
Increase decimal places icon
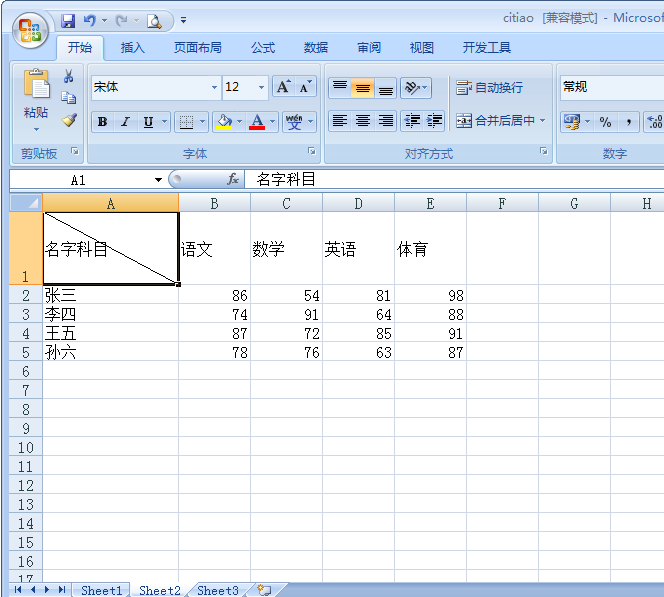[x=655, y=123]
